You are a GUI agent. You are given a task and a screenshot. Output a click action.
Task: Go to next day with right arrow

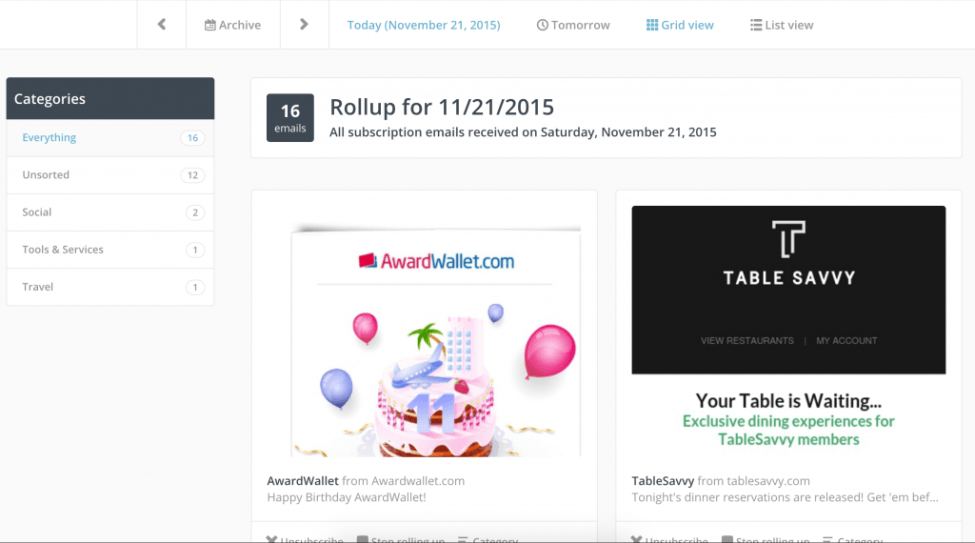click(x=304, y=24)
